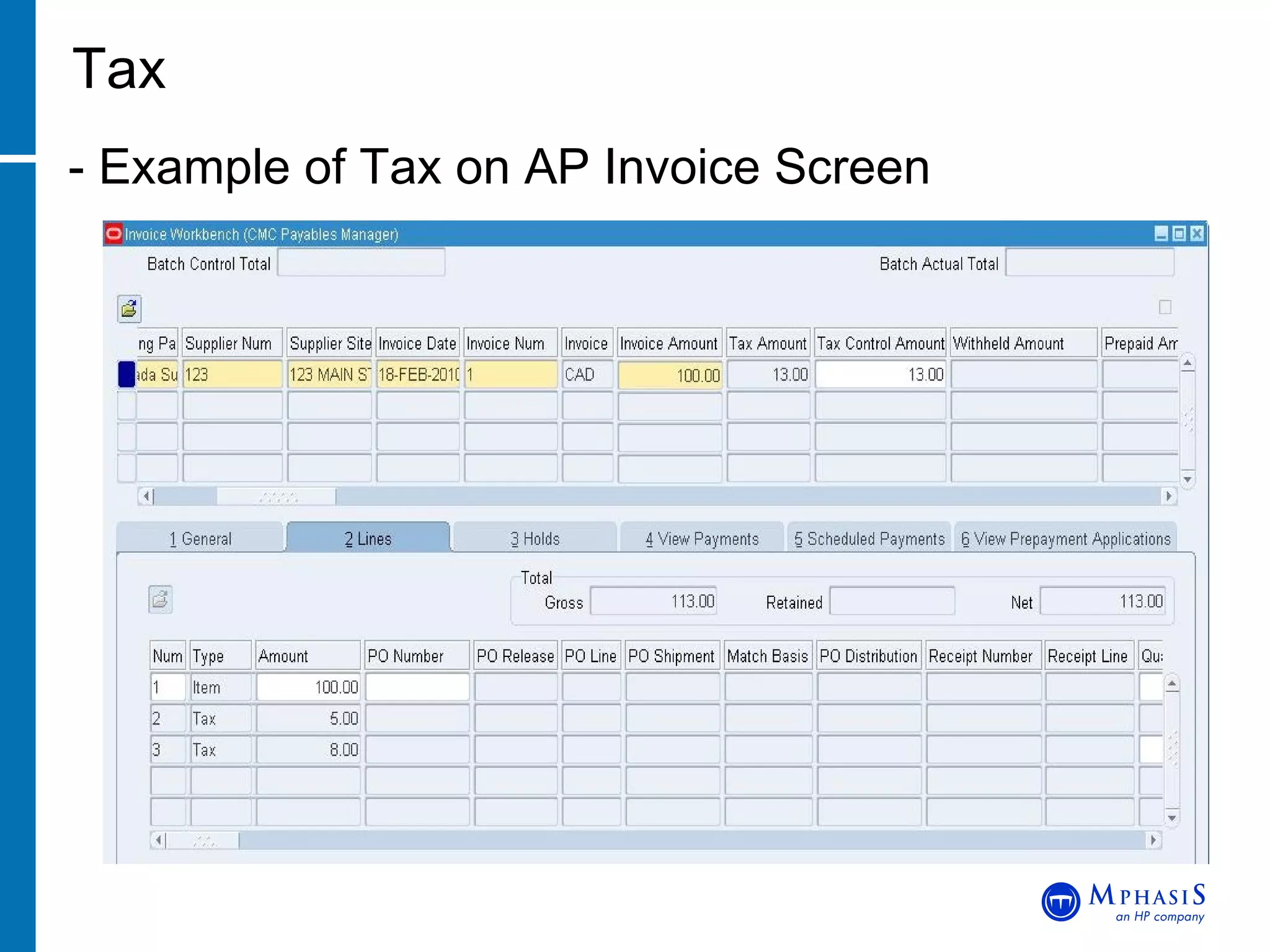Click line 3 Num field
Image resolution: width=1270 pixels, height=952 pixels.
(168, 749)
